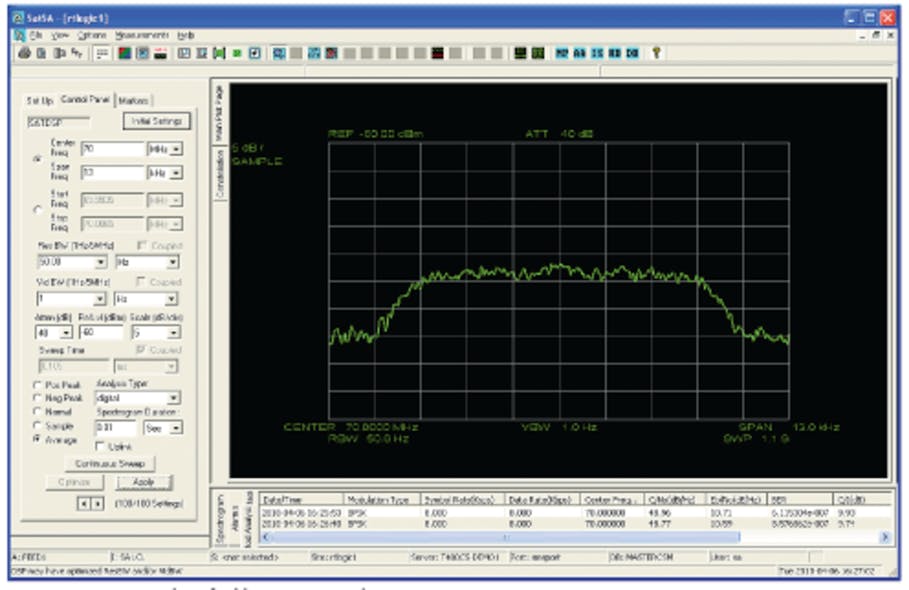Enable the Uplink checkbox
Image resolution: width=909 pixels, height=590 pixels.
pos(100,446)
